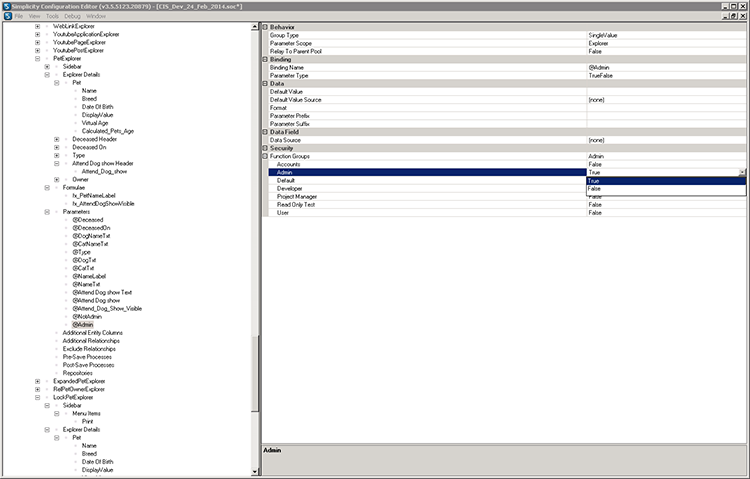Open the Debug menu
This screenshot has width=750, height=479.
pyautogui.click(x=72, y=16)
